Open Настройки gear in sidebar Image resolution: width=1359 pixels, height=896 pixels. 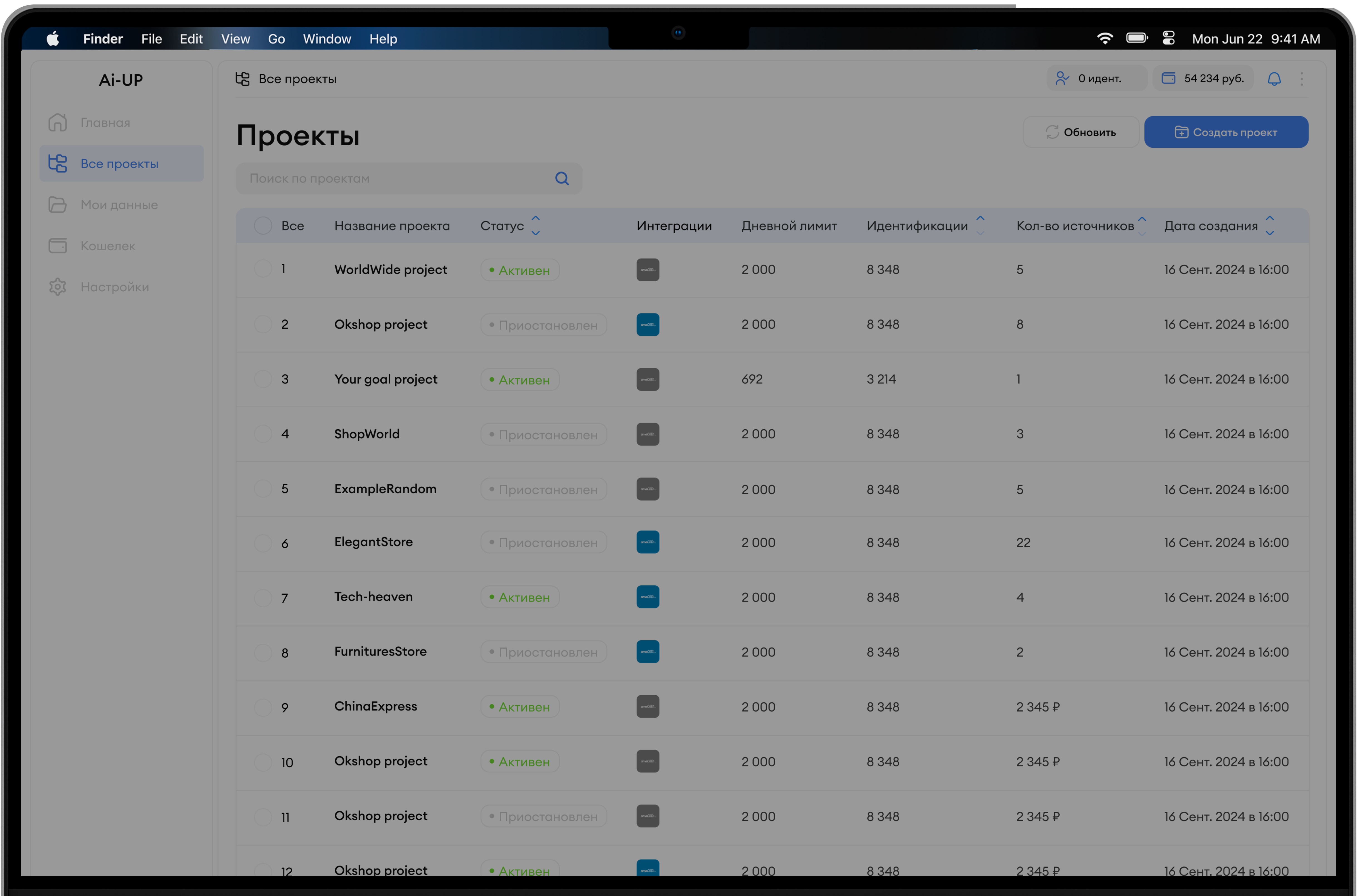(x=58, y=287)
